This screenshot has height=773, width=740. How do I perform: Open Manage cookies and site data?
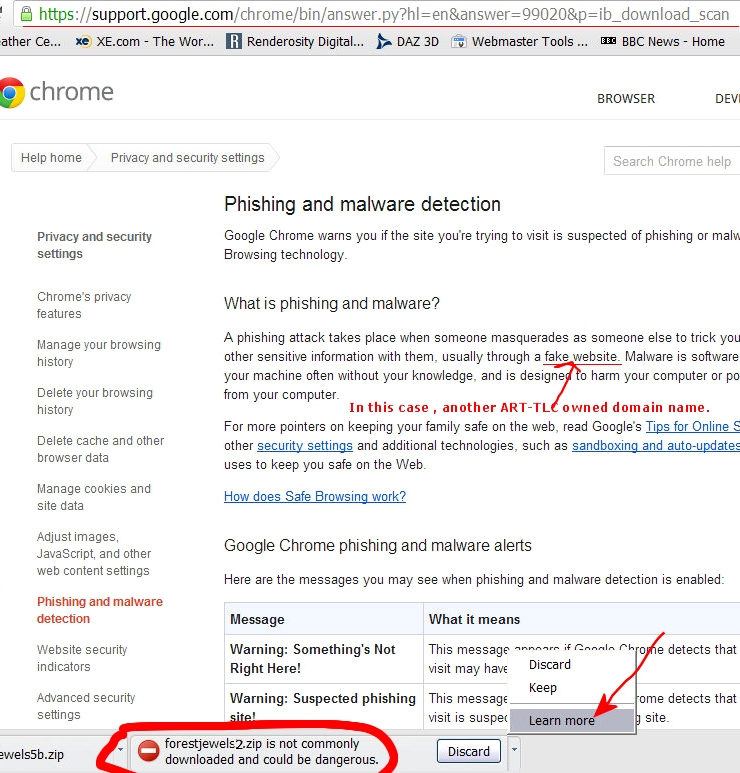pyautogui.click(x=94, y=497)
